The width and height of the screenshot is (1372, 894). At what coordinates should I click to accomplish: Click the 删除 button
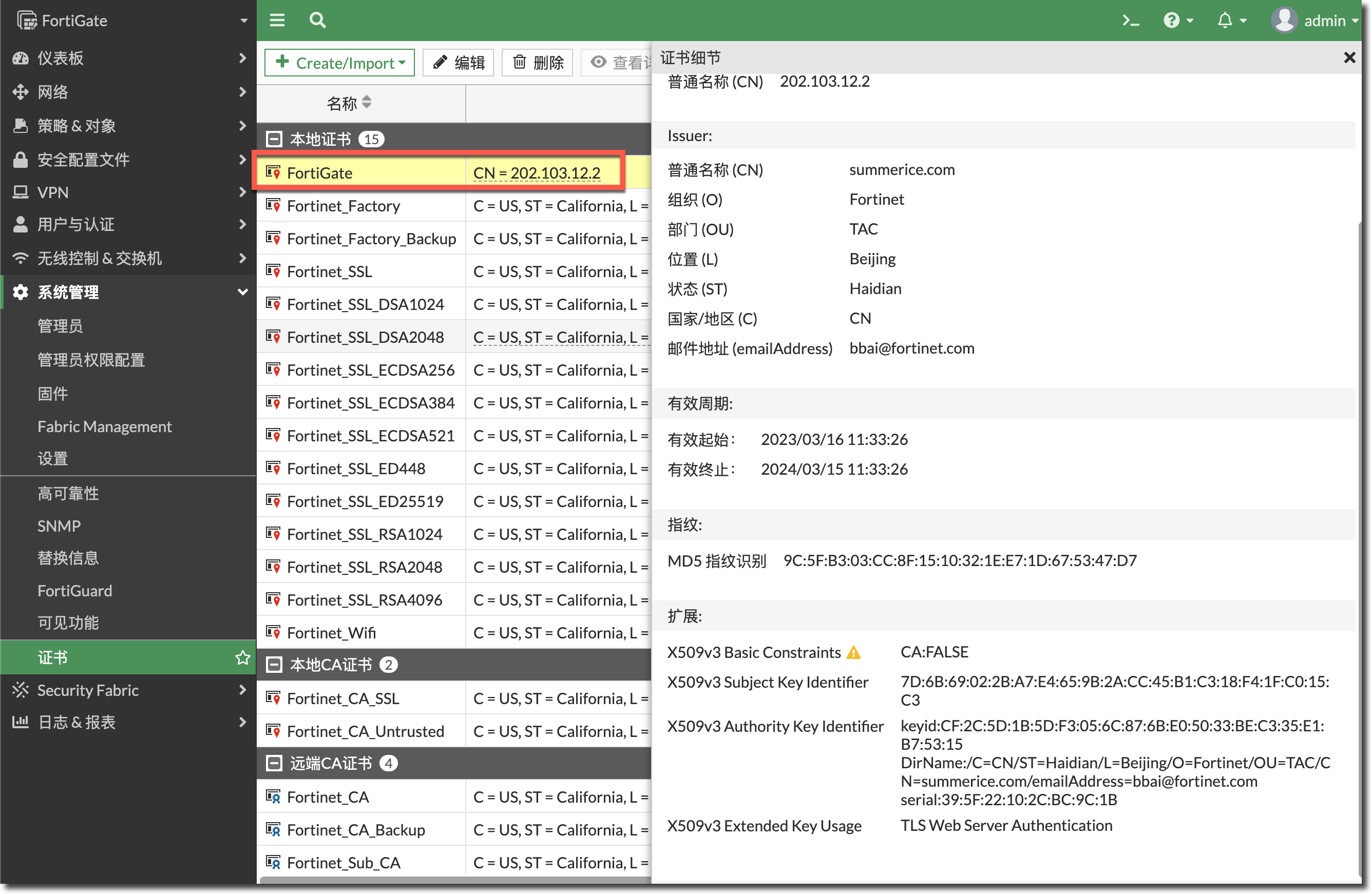click(x=537, y=62)
